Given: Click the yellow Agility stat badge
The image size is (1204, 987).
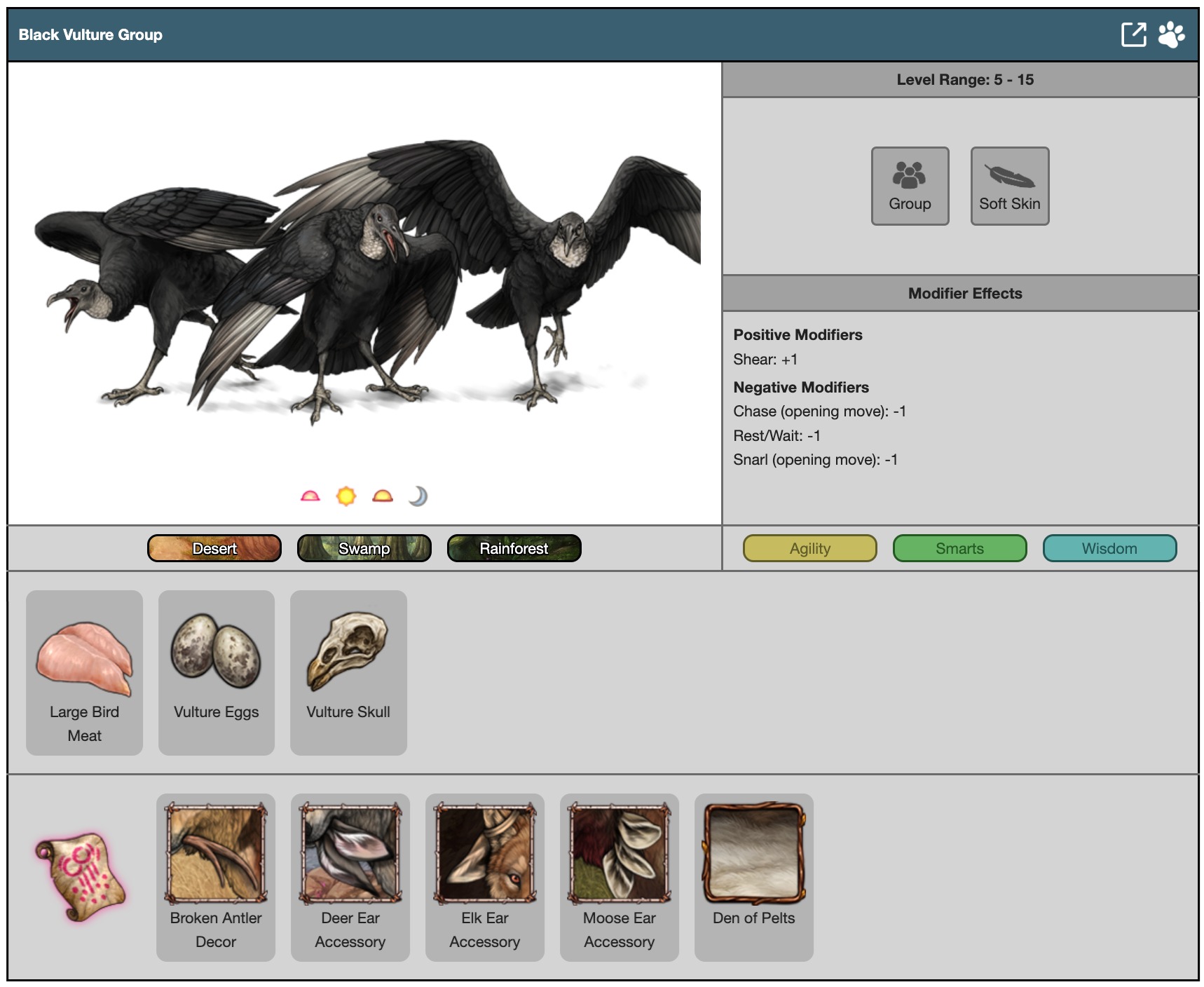Looking at the screenshot, I should click(x=809, y=548).
